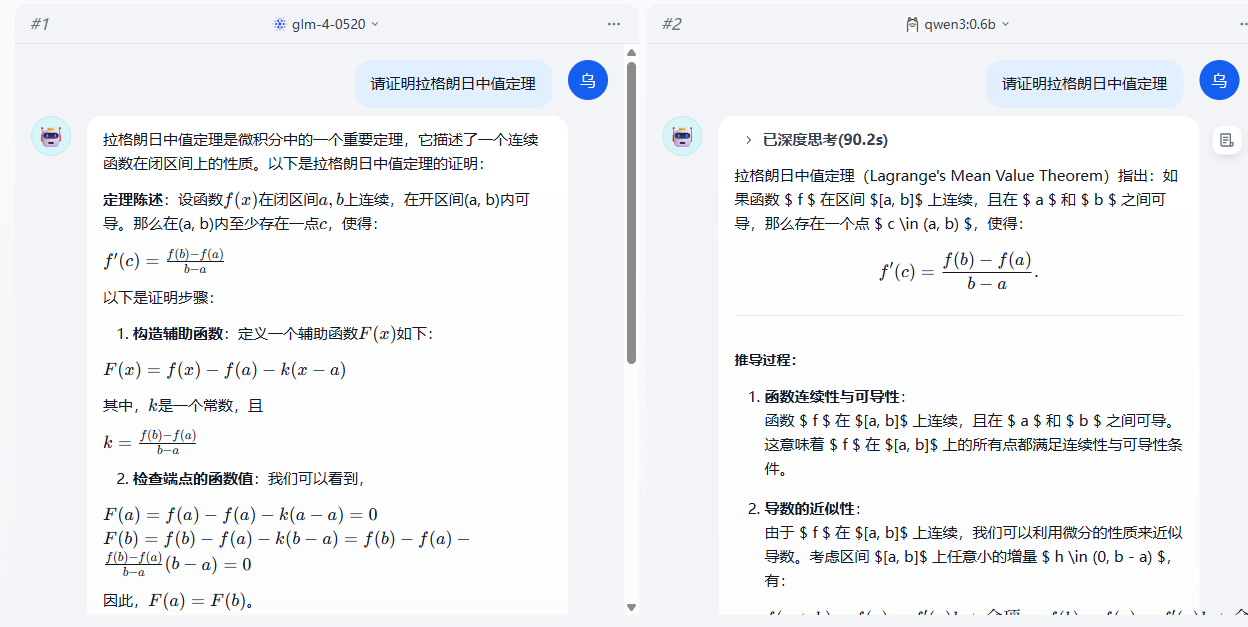The image size is (1248, 627).
Task: Click the scroll-up arrow in panel #1
Action: pyautogui.click(x=631, y=52)
